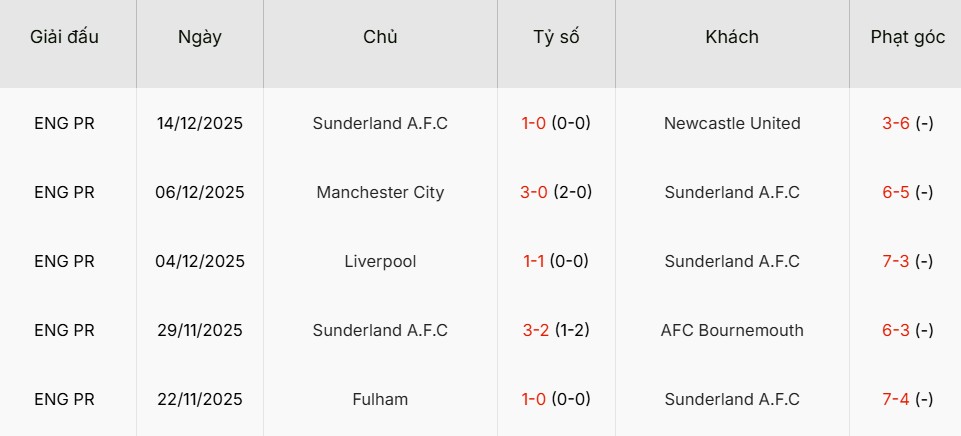This screenshot has width=961, height=436.
Task: Open Newcastle United team link
Action: tap(732, 124)
